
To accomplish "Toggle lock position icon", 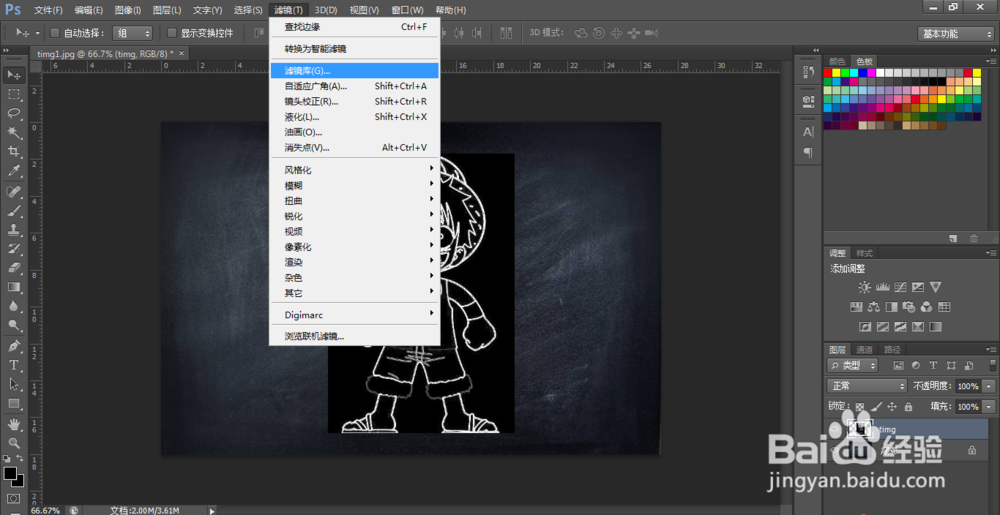I will click(892, 406).
